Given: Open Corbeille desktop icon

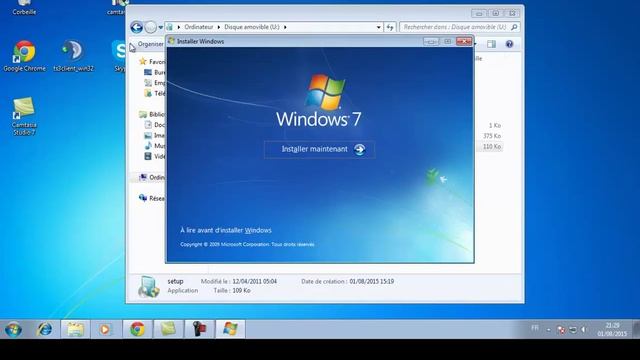Looking at the screenshot, I should (x=24, y=8).
